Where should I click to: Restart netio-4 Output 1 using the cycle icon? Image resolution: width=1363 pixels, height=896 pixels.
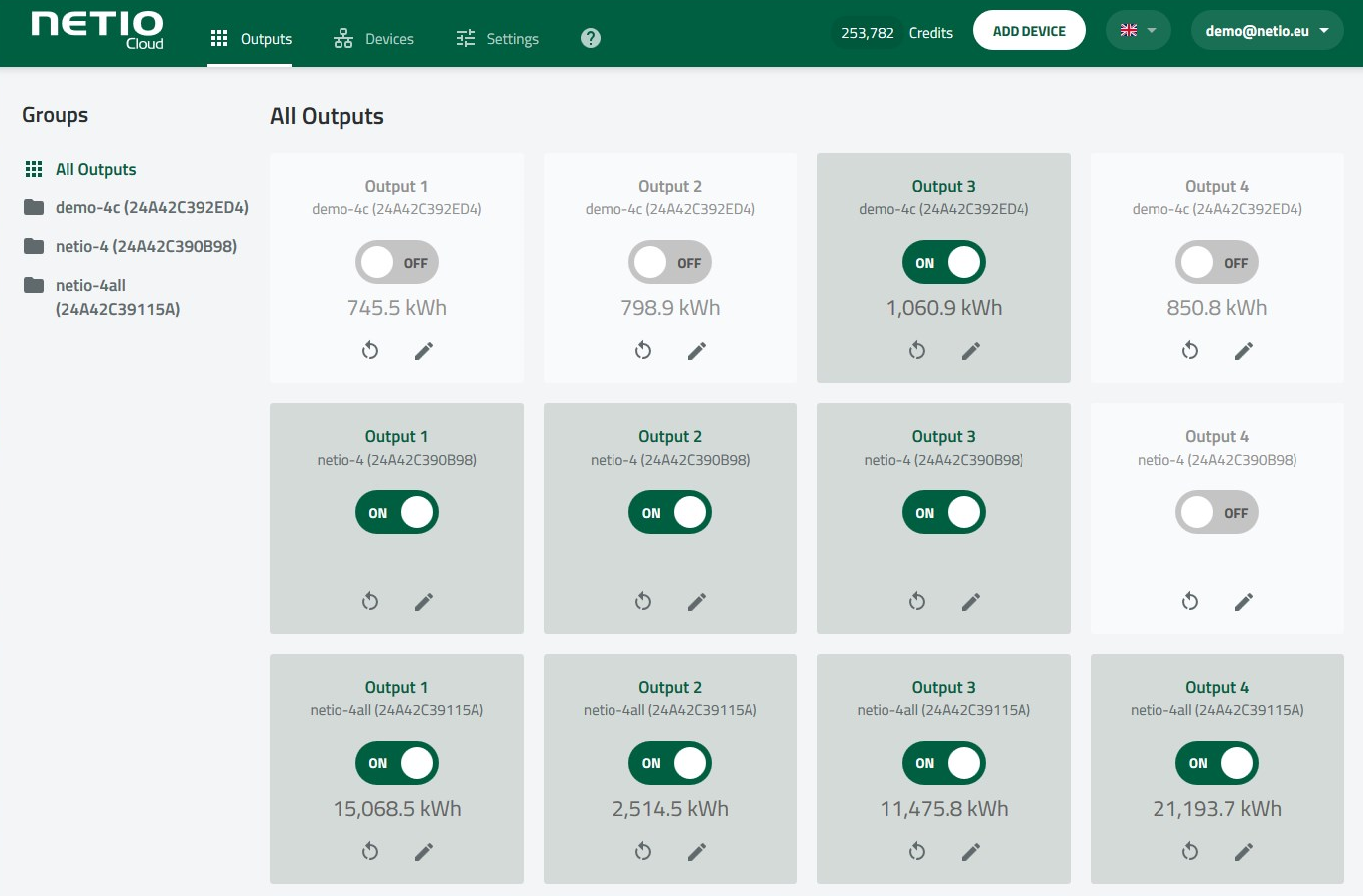(x=370, y=601)
